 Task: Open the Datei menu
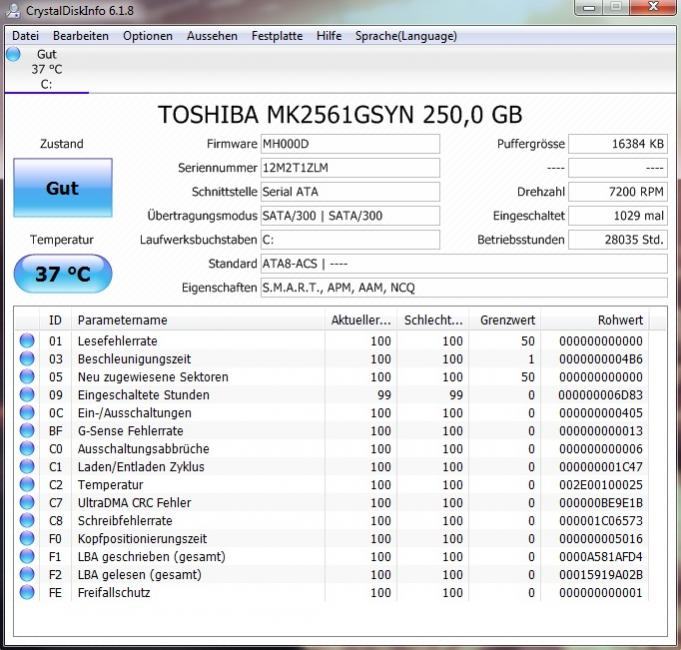click(25, 36)
